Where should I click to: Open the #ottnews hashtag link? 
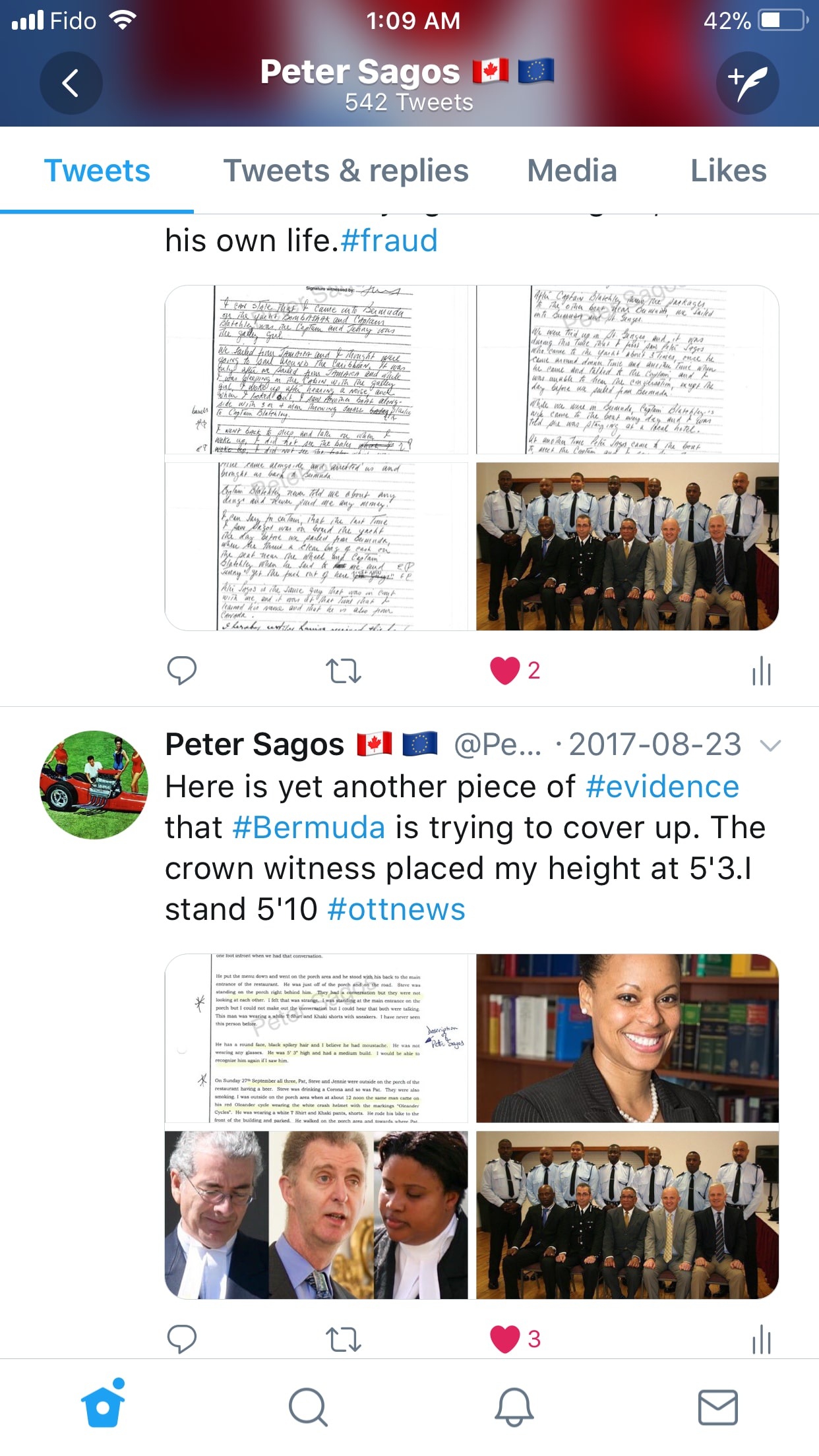(396, 909)
